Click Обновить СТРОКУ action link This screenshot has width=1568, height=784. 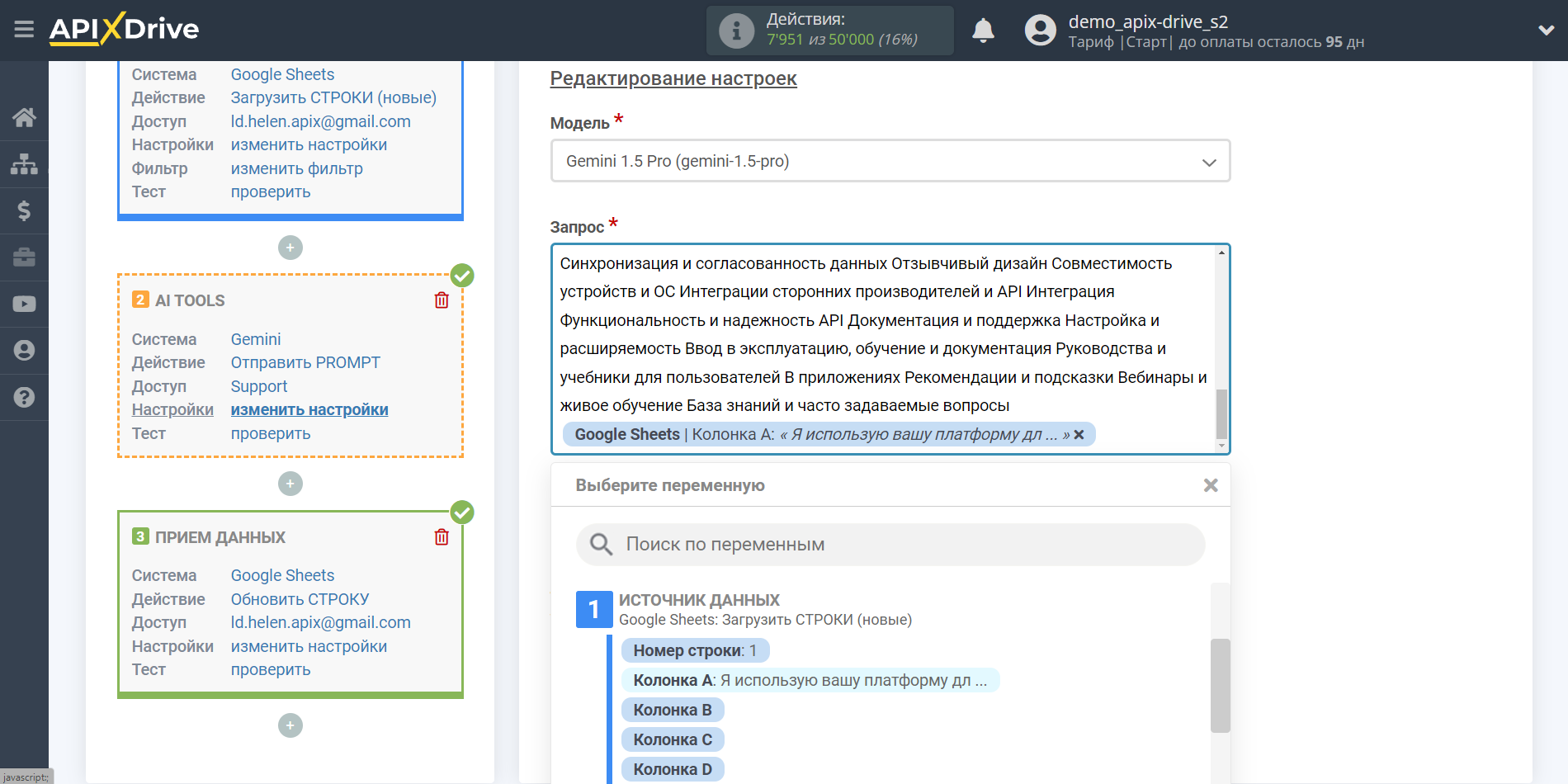(x=300, y=599)
